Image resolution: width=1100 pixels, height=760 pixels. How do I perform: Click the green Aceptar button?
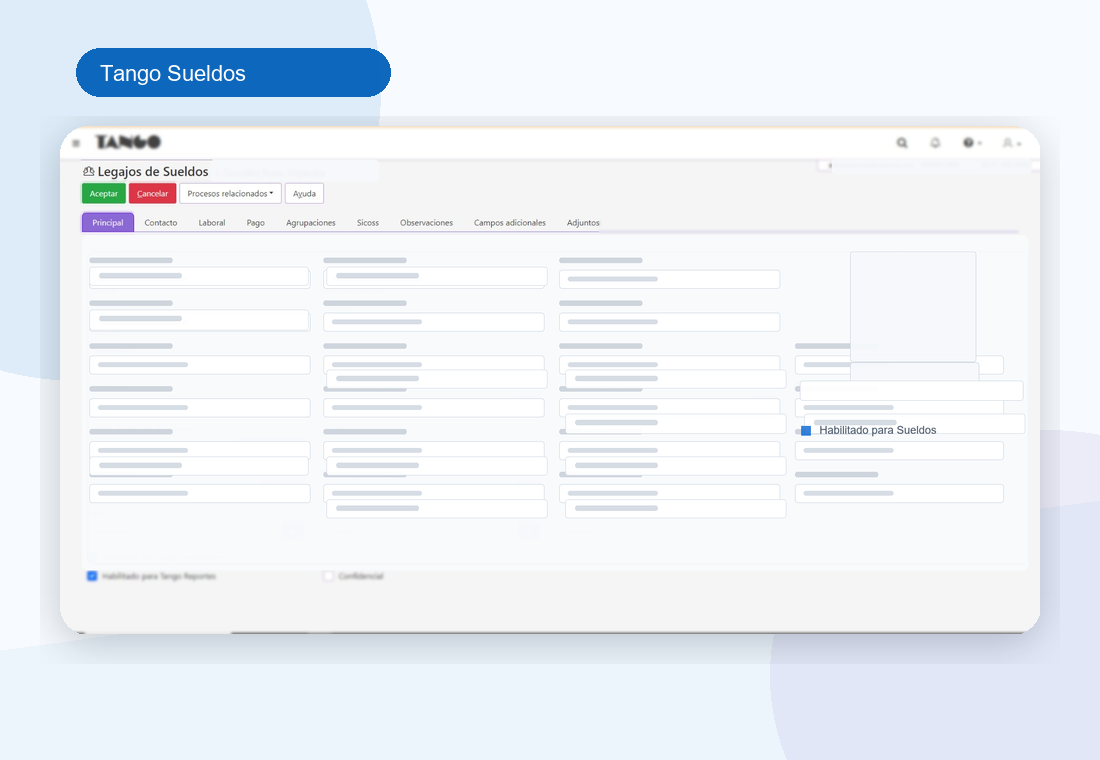pos(104,194)
